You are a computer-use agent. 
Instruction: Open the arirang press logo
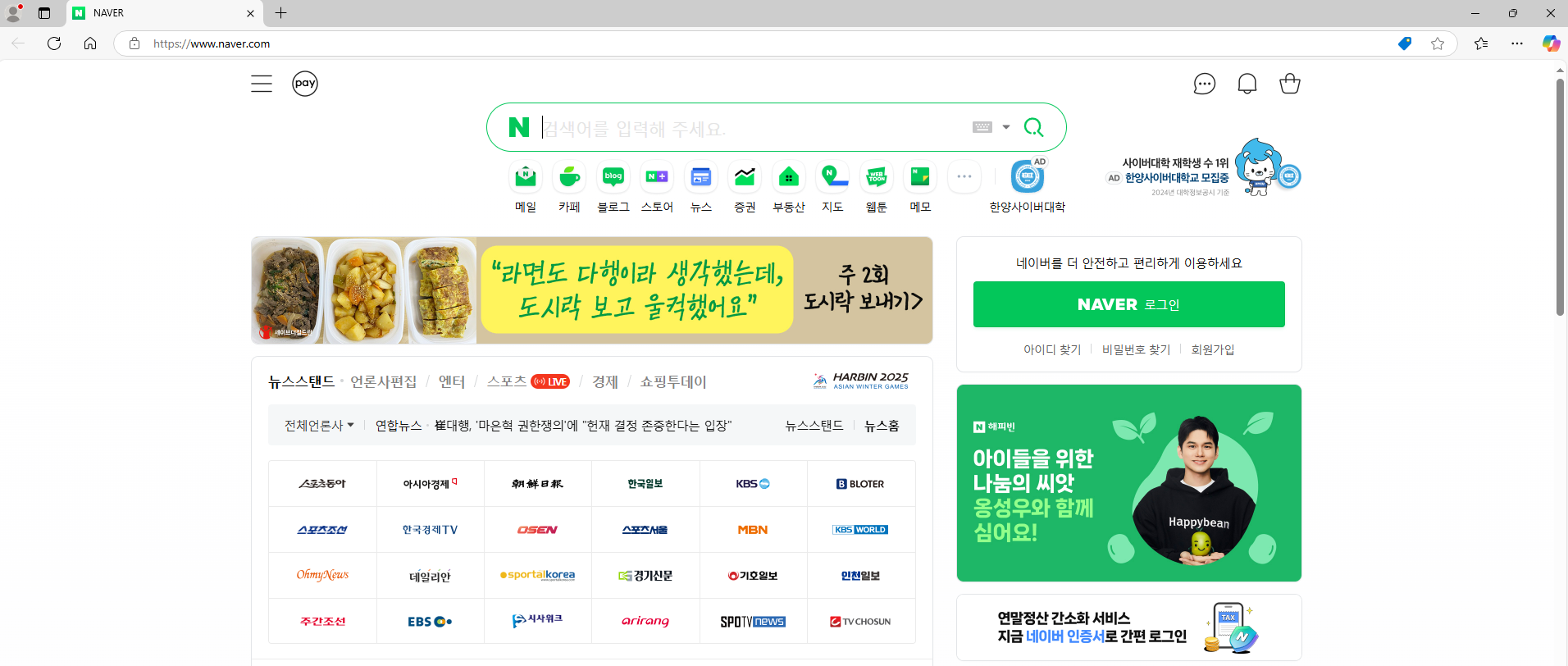[x=645, y=622]
